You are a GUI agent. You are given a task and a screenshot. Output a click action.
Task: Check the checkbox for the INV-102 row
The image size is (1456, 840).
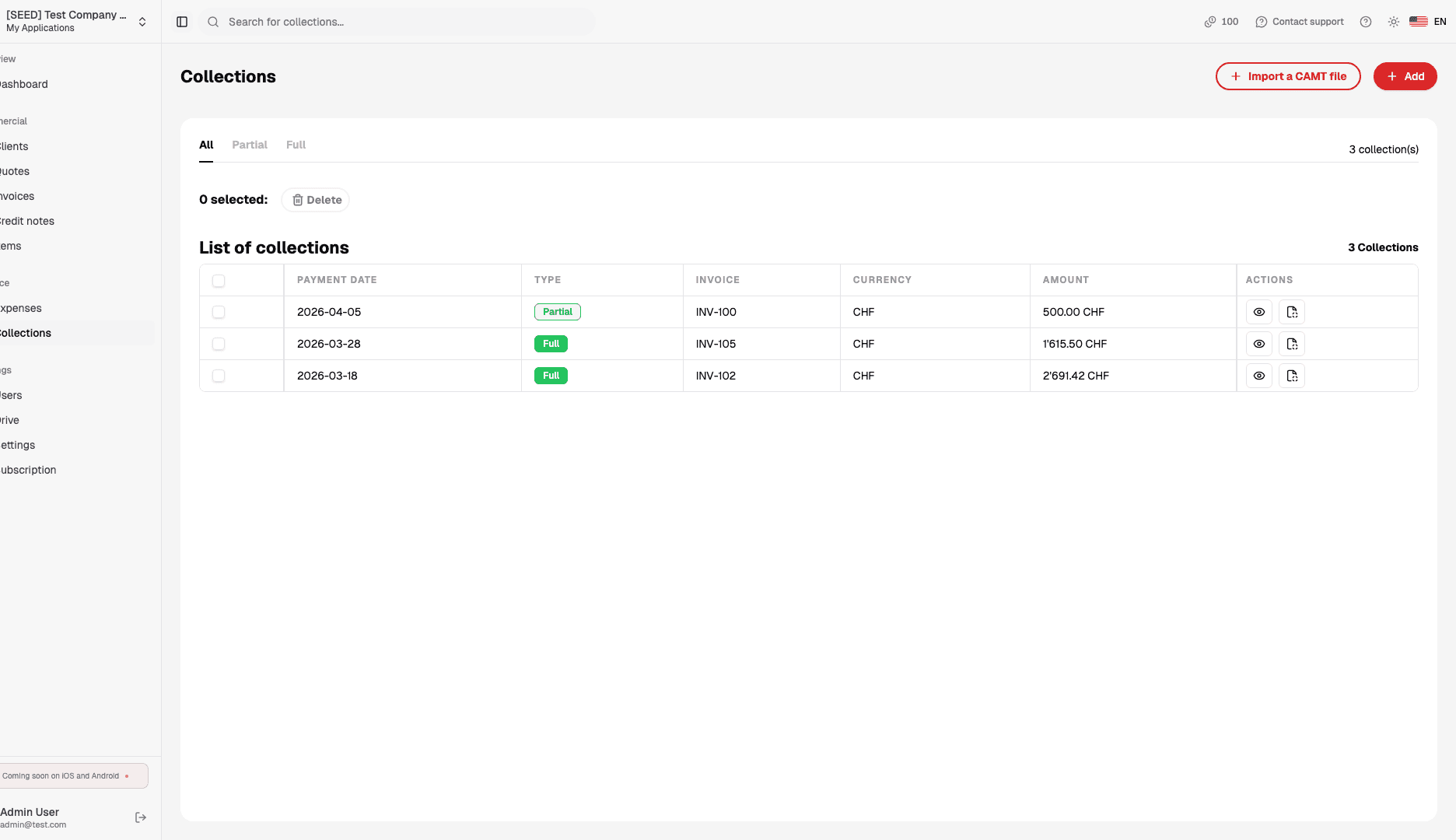click(x=219, y=375)
